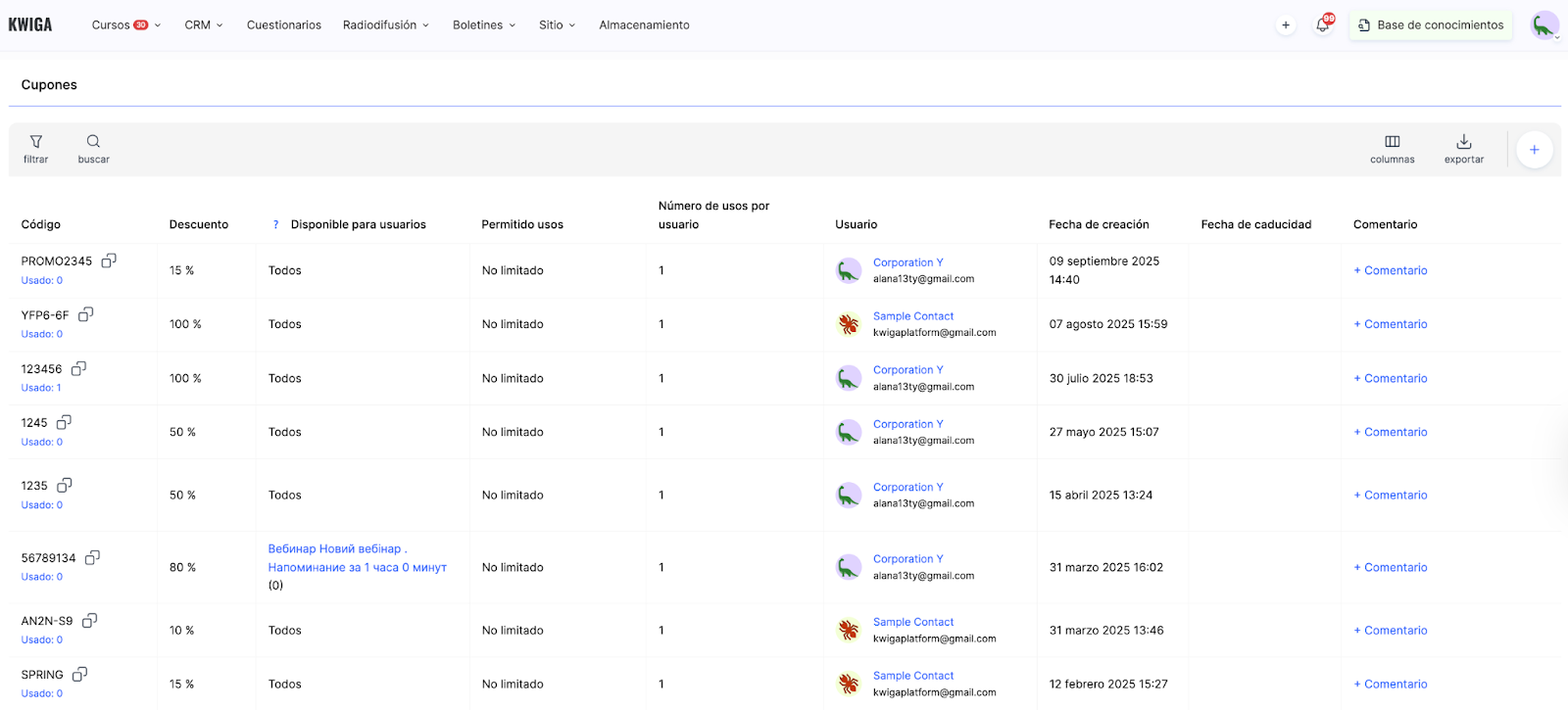Add Comentario to coupon 123456
The image size is (1568, 710).
coord(1390,378)
